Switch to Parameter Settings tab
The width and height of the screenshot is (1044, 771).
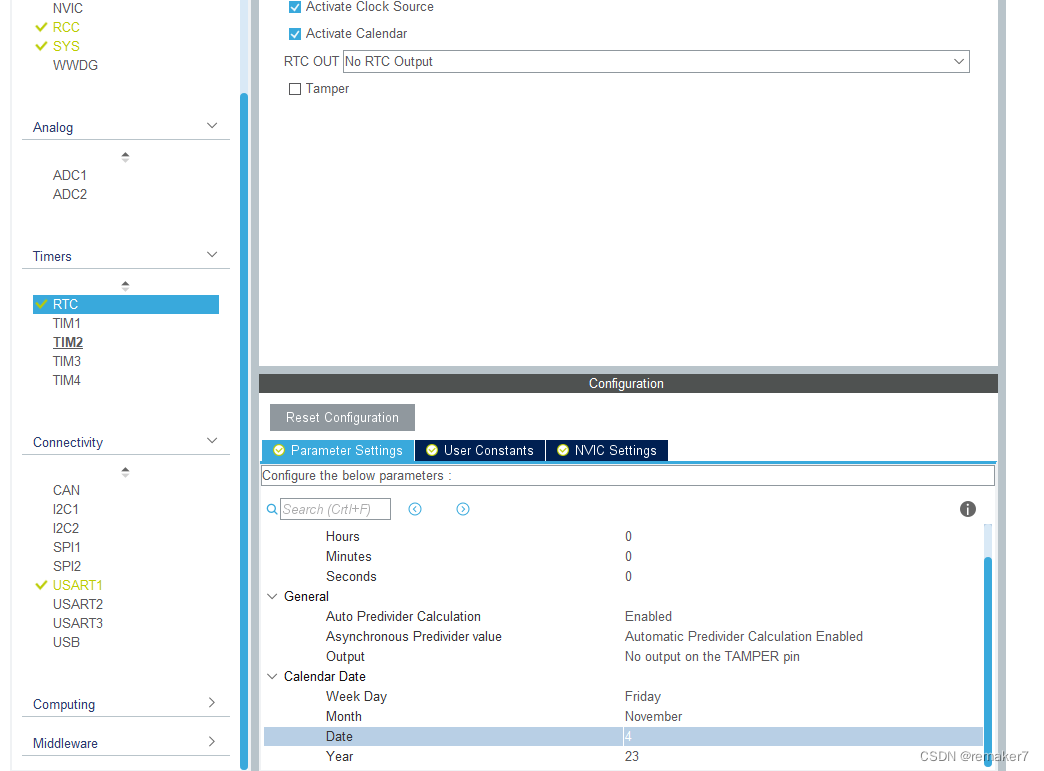click(338, 451)
